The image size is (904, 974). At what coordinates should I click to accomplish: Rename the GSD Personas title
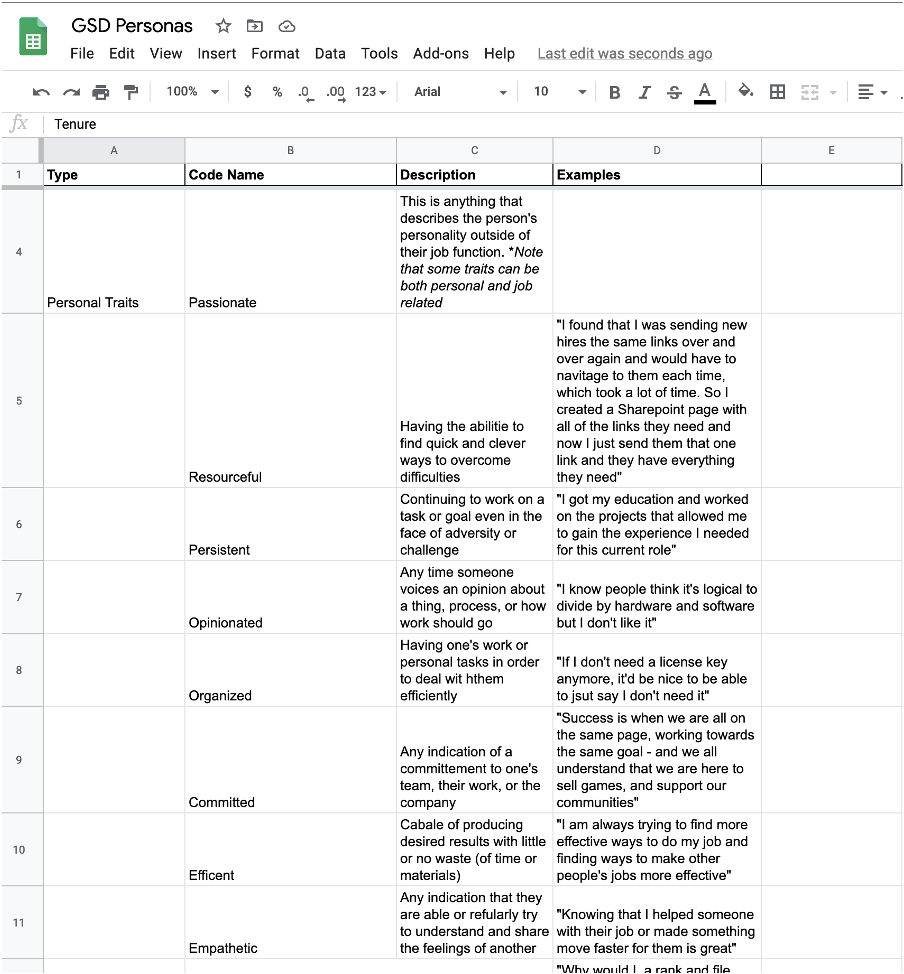(132, 25)
